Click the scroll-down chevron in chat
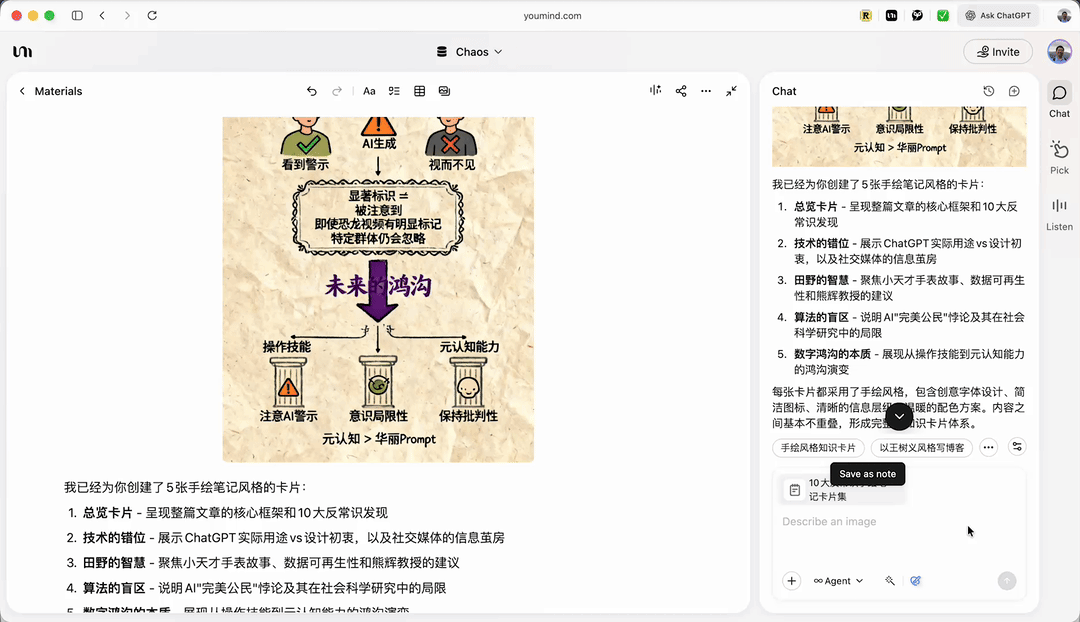The image size is (1080, 622). coord(899,416)
